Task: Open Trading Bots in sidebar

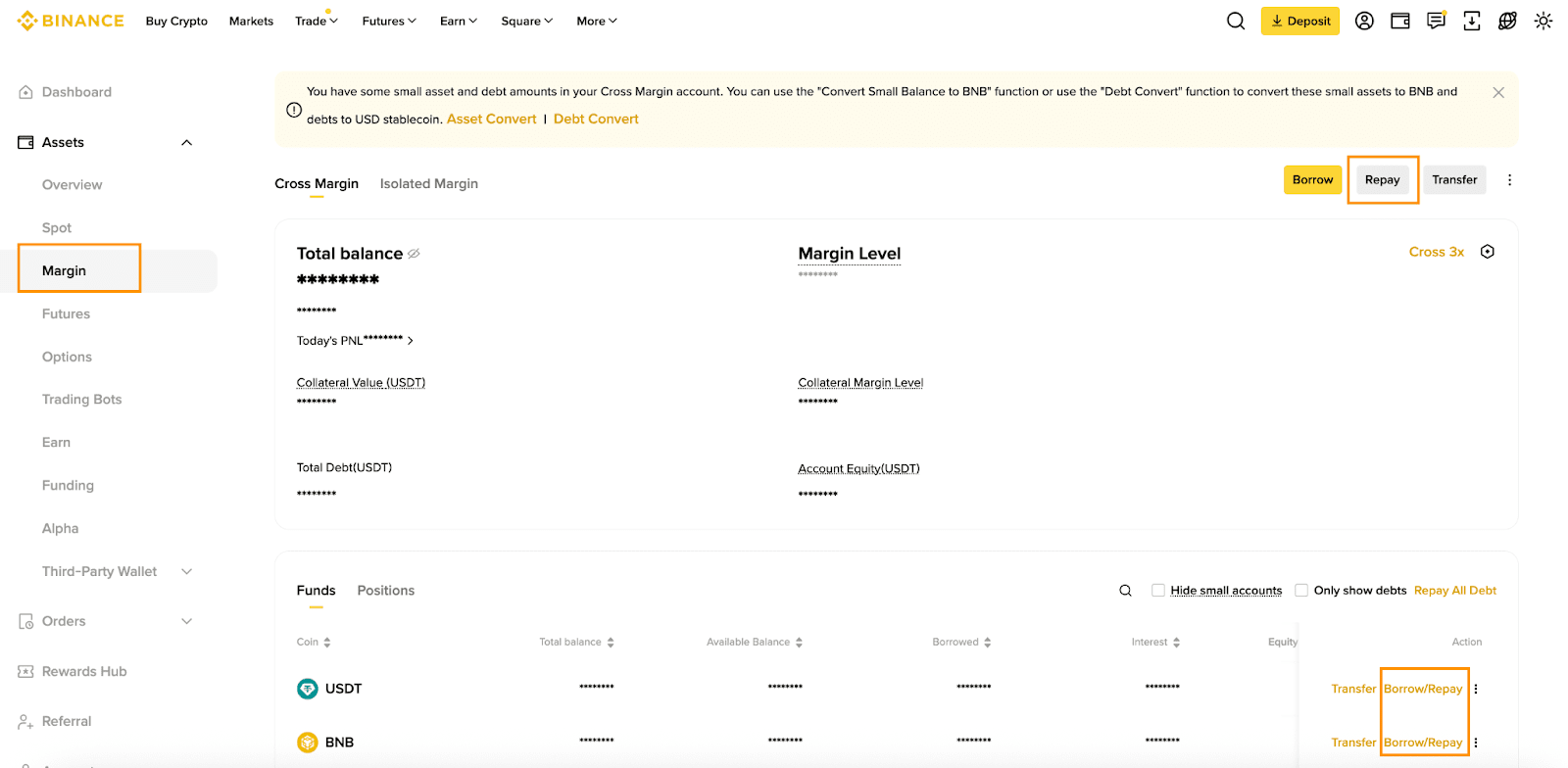Action: 81,400
